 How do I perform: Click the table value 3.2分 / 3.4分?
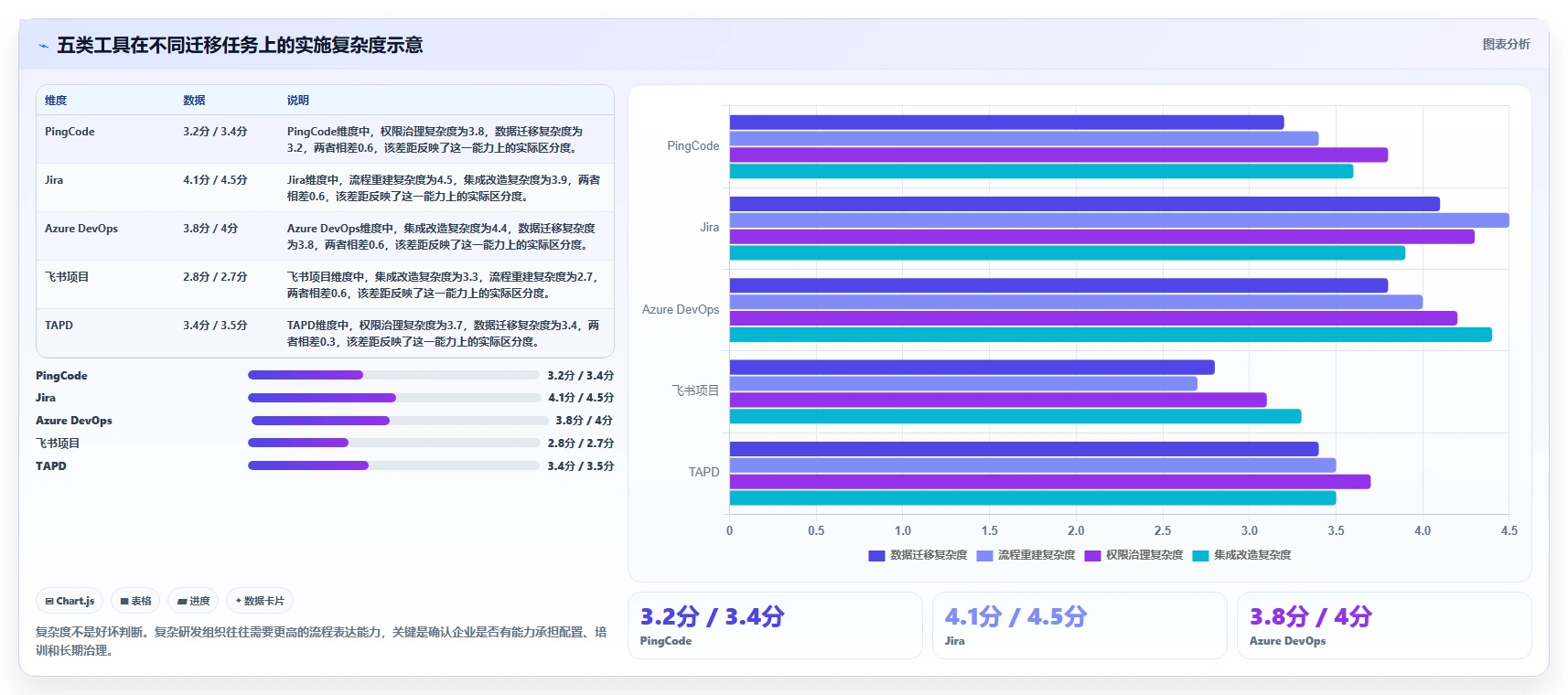pos(215,132)
